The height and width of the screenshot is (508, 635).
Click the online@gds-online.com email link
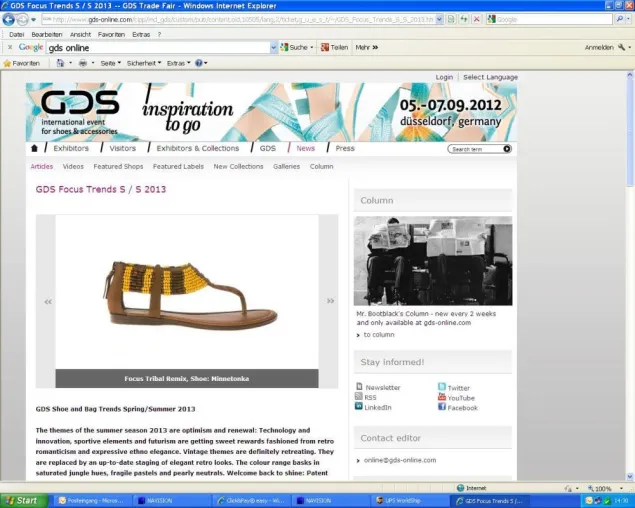pos(400,460)
